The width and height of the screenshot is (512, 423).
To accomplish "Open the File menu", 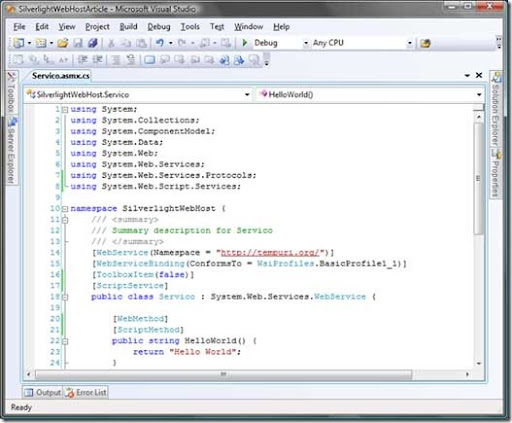I will tap(19, 27).
